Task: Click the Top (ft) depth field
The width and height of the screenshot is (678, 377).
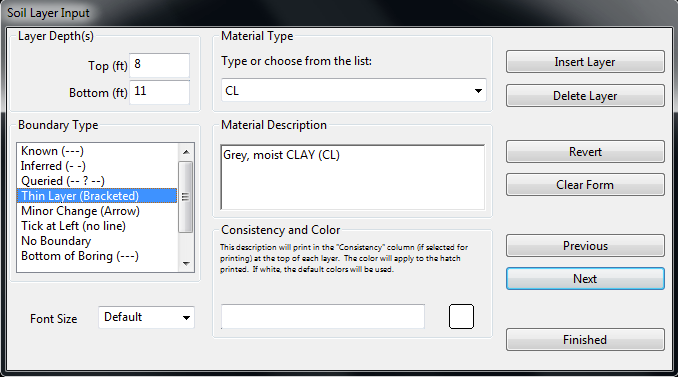Action: click(160, 65)
